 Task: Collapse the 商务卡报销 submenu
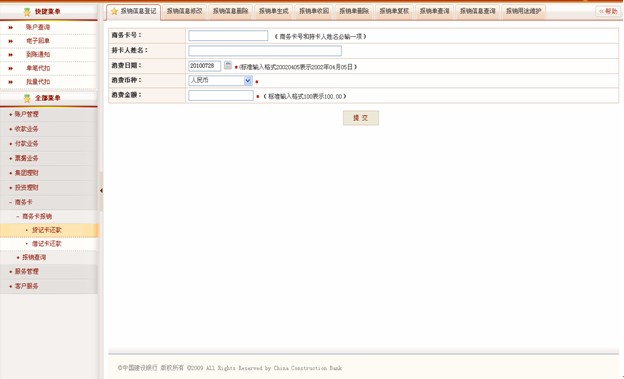click(x=18, y=217)
